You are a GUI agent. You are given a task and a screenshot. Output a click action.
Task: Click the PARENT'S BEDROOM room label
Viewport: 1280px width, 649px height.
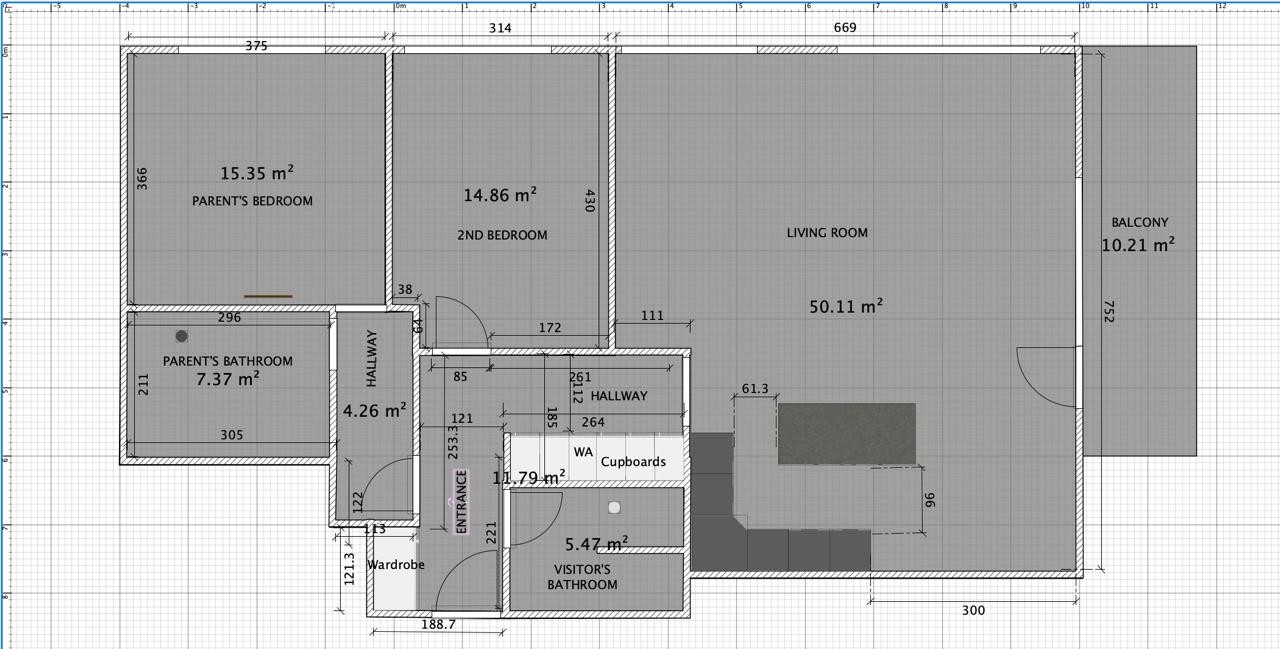(252, 201)
